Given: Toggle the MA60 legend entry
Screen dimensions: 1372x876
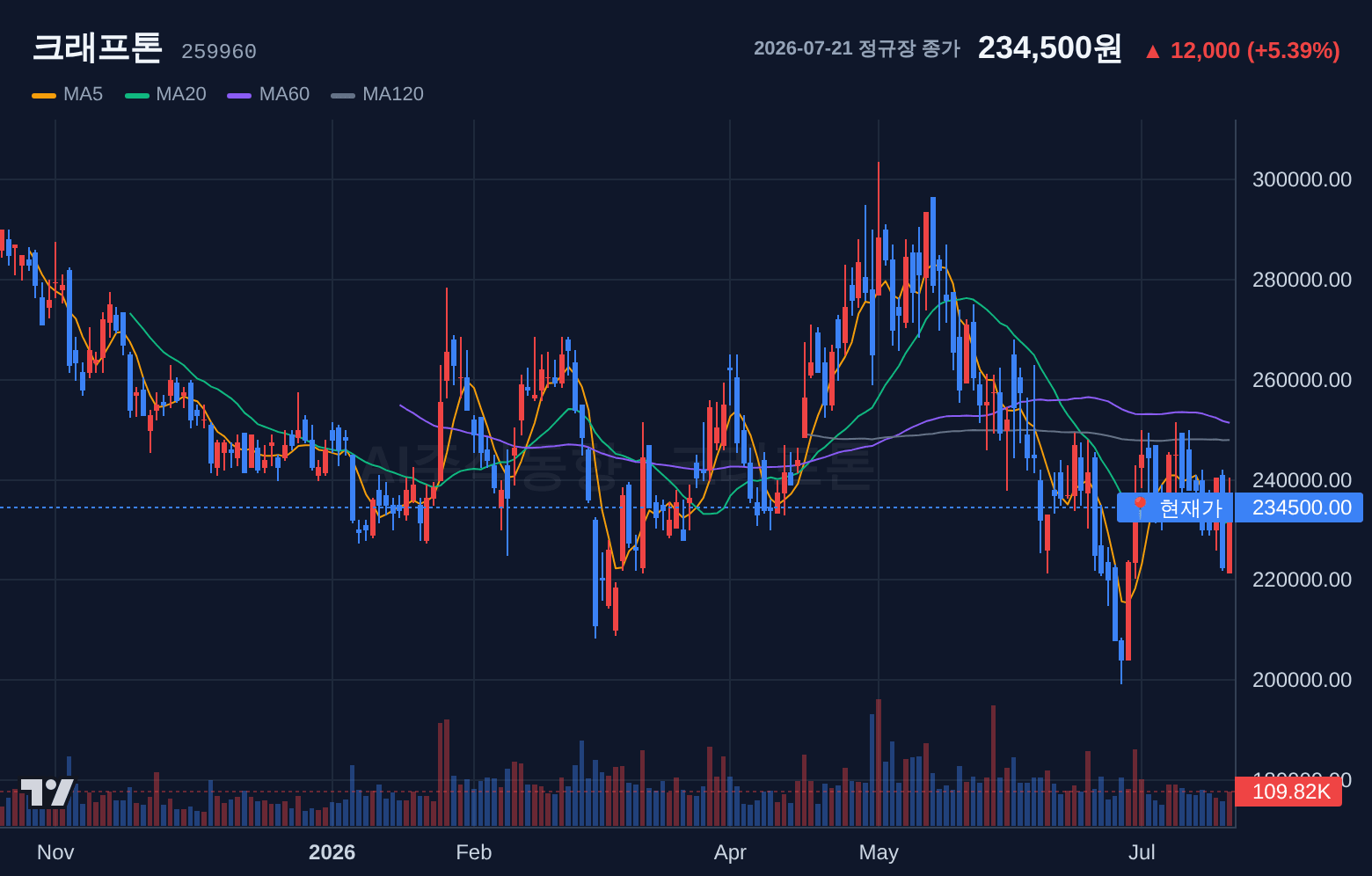Looking at the screenshot, I should coord(268,94).
